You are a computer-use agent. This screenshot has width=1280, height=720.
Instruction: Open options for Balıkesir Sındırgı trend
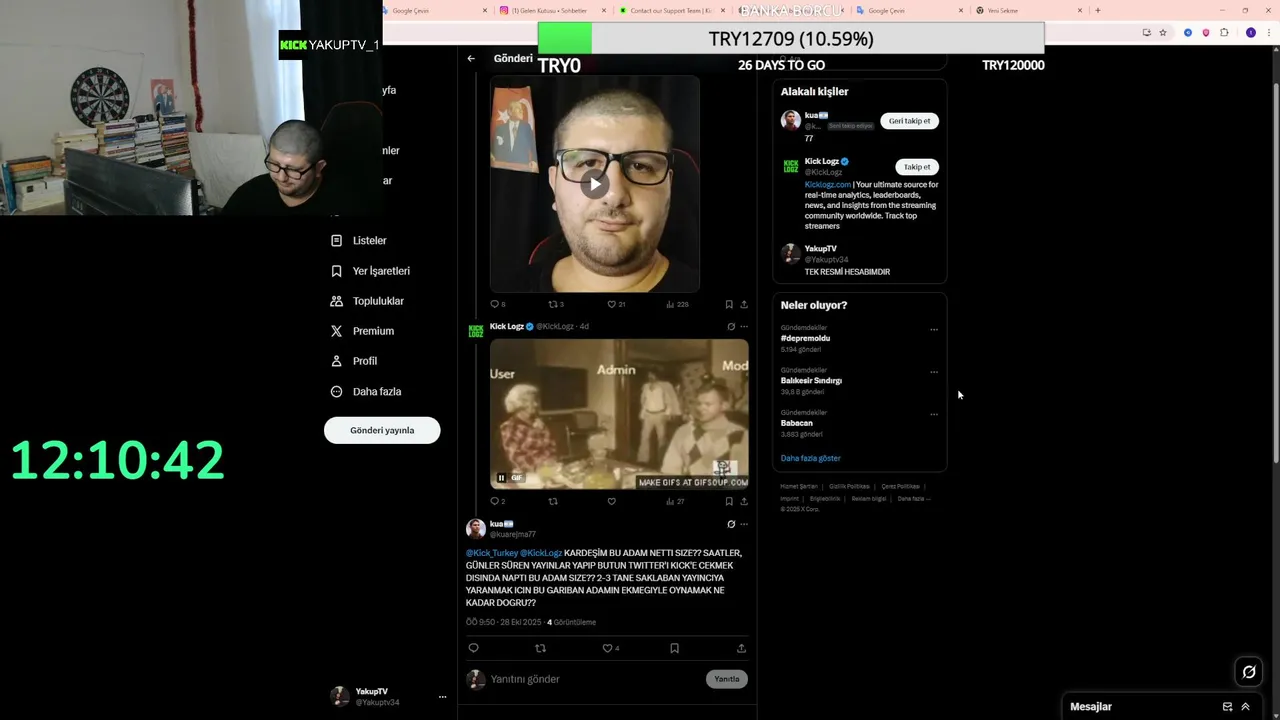tap(934, 372)
